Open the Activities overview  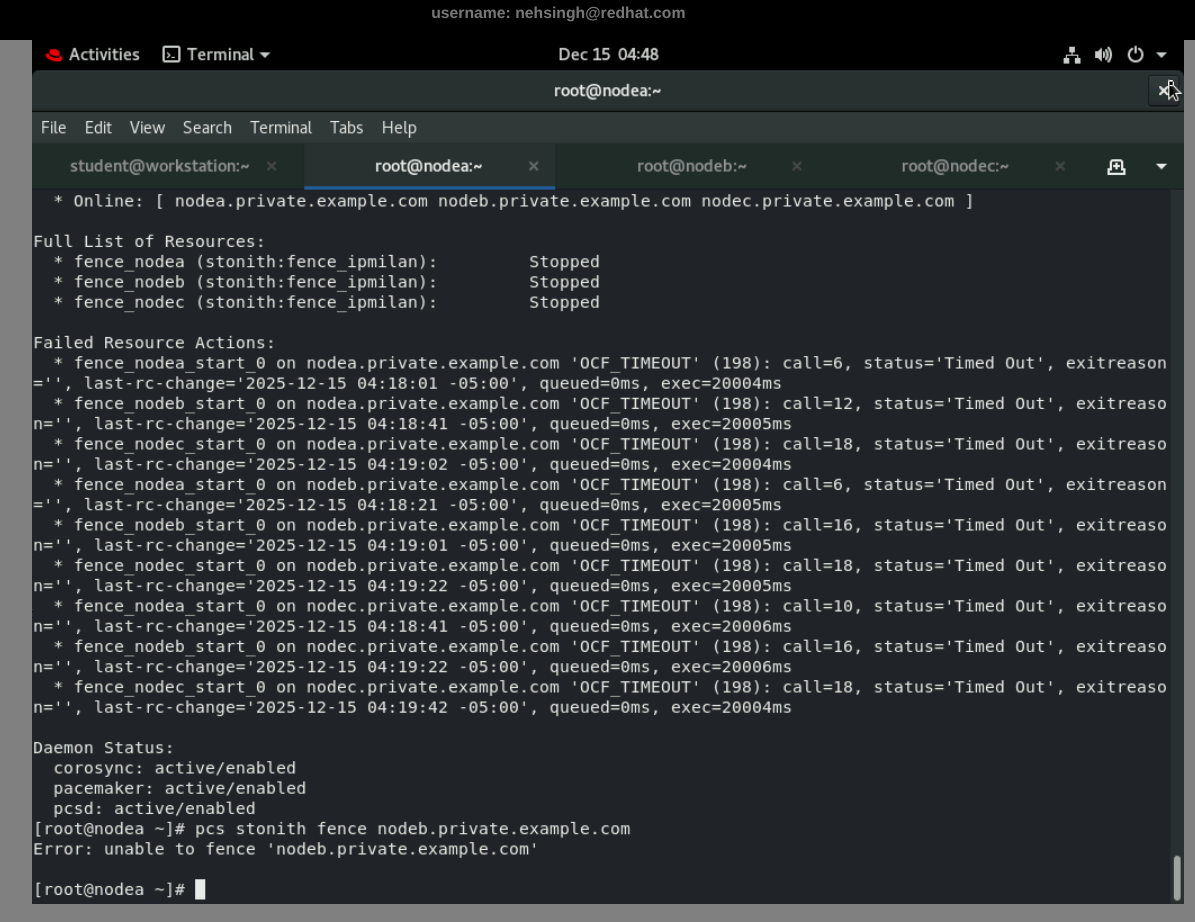92,55
